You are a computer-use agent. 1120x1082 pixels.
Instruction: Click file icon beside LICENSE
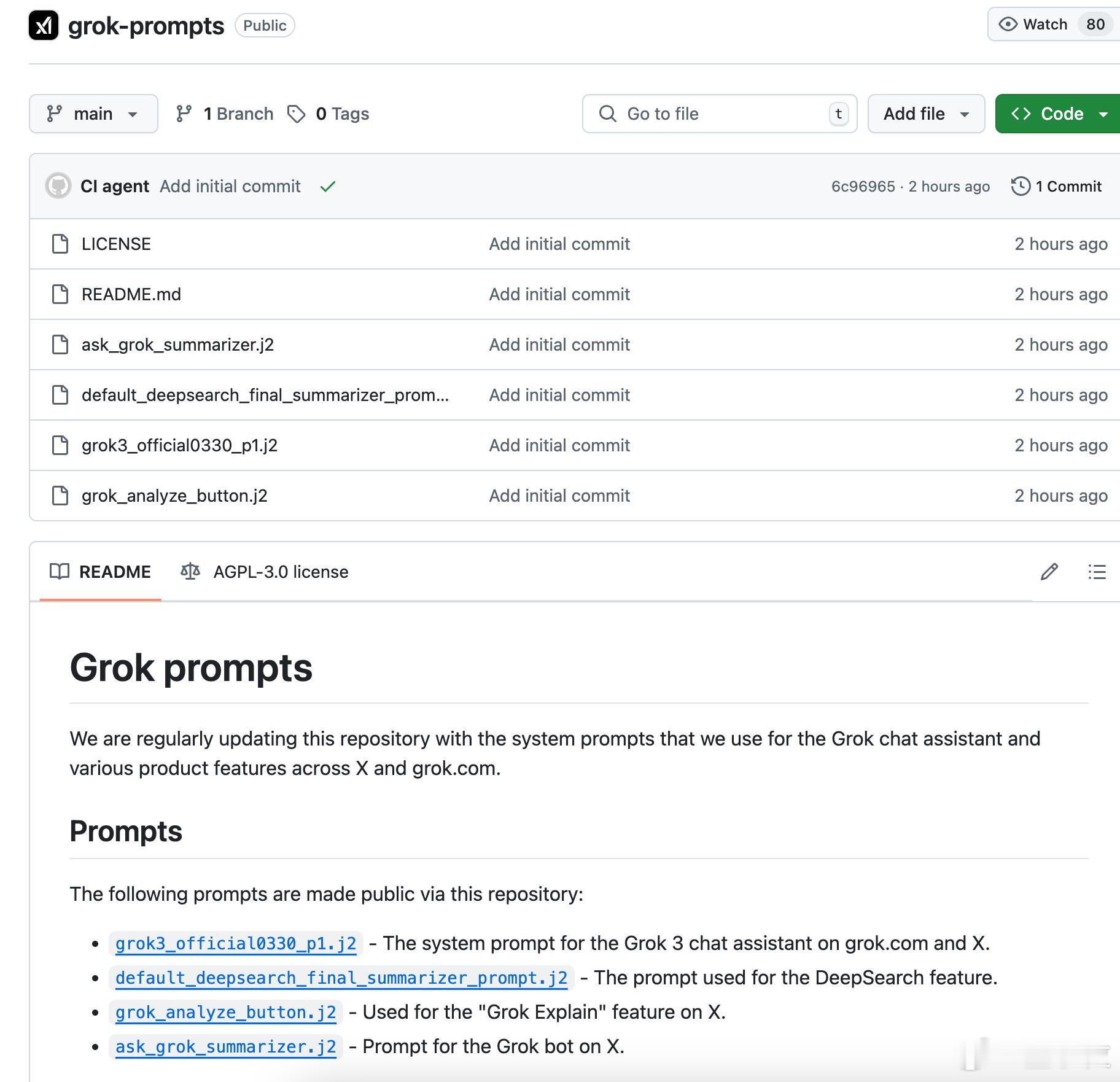(x=60, y=244)
